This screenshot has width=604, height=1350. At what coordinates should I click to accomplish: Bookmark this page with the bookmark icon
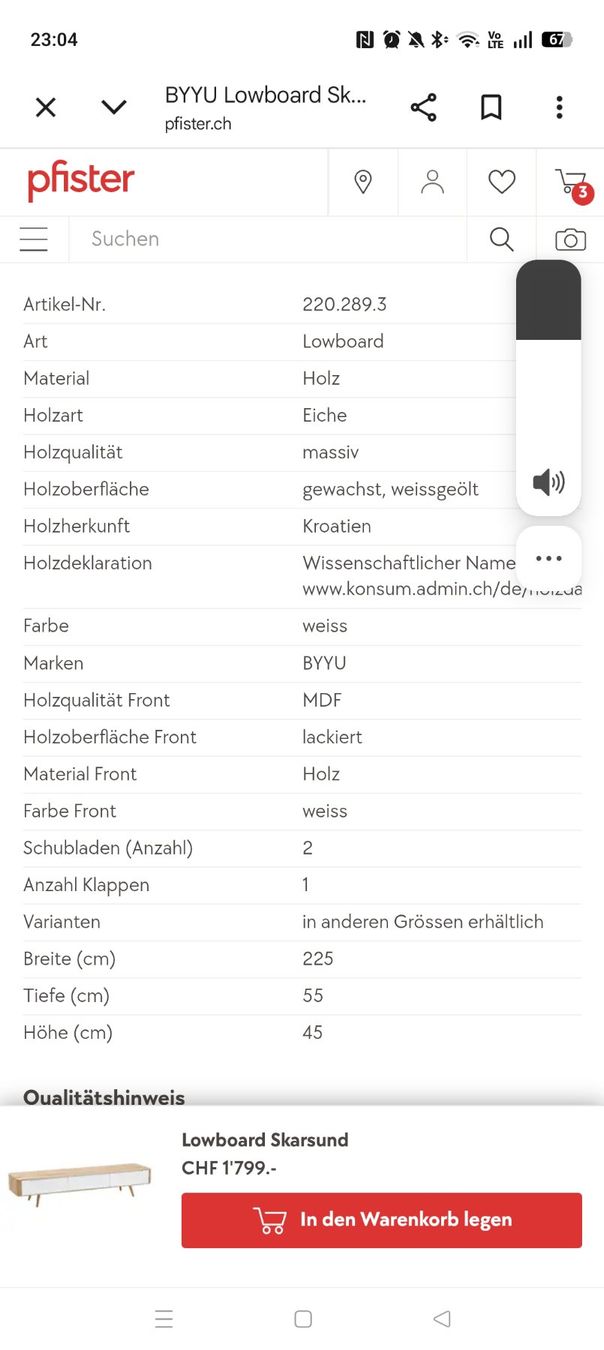pos(491,108)
